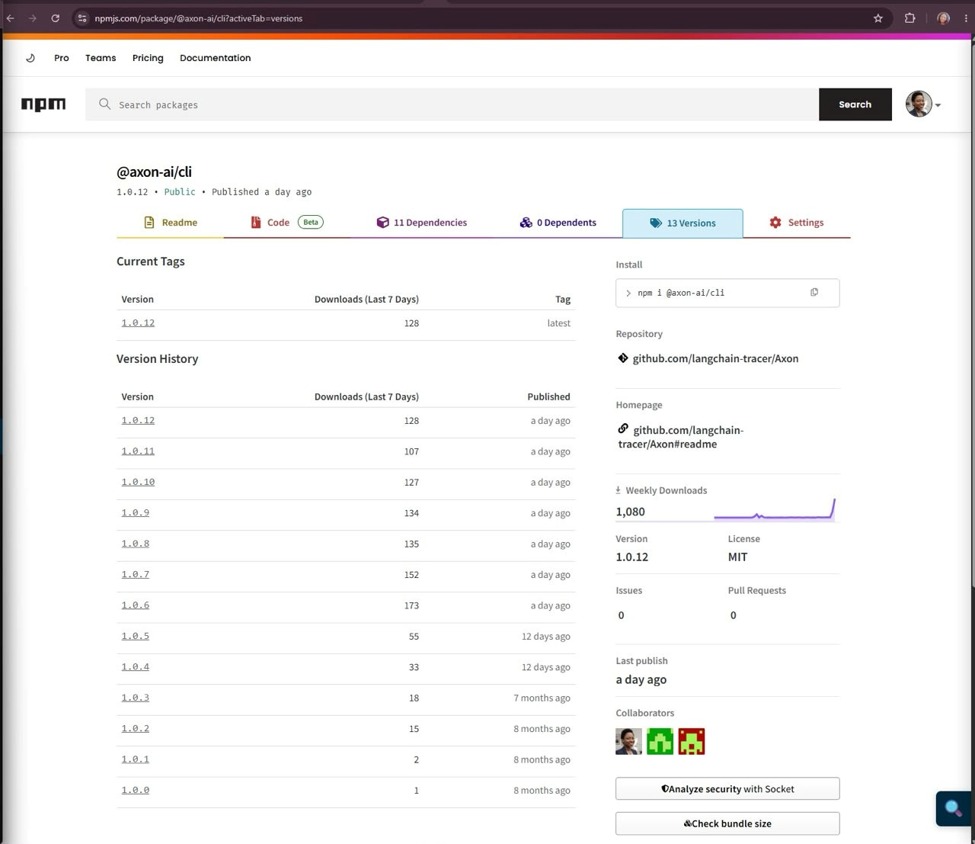Click the 'latest' tag text
The width and height of the screenshot is (975, 844).
[558, 323]
